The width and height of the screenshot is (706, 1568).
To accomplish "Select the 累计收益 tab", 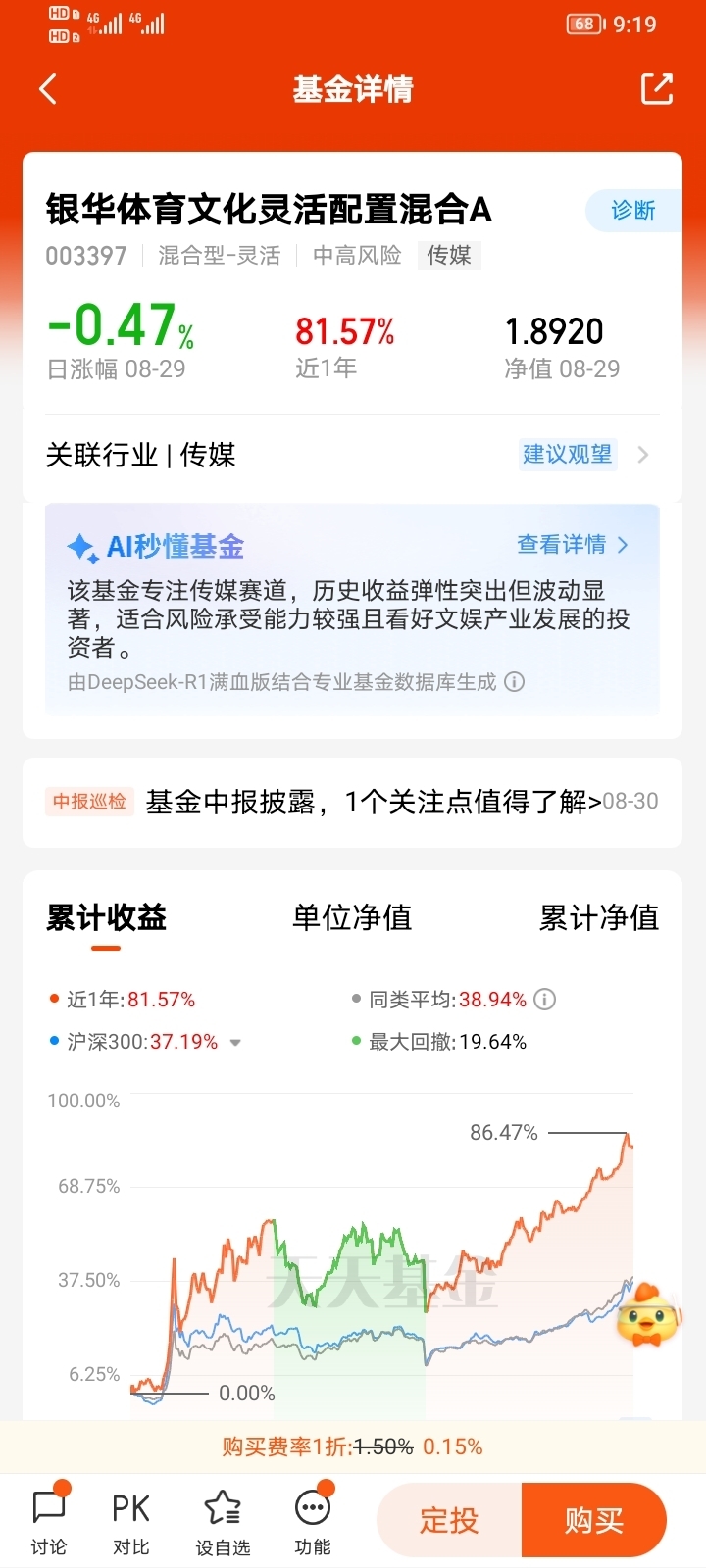I will 106,917.
